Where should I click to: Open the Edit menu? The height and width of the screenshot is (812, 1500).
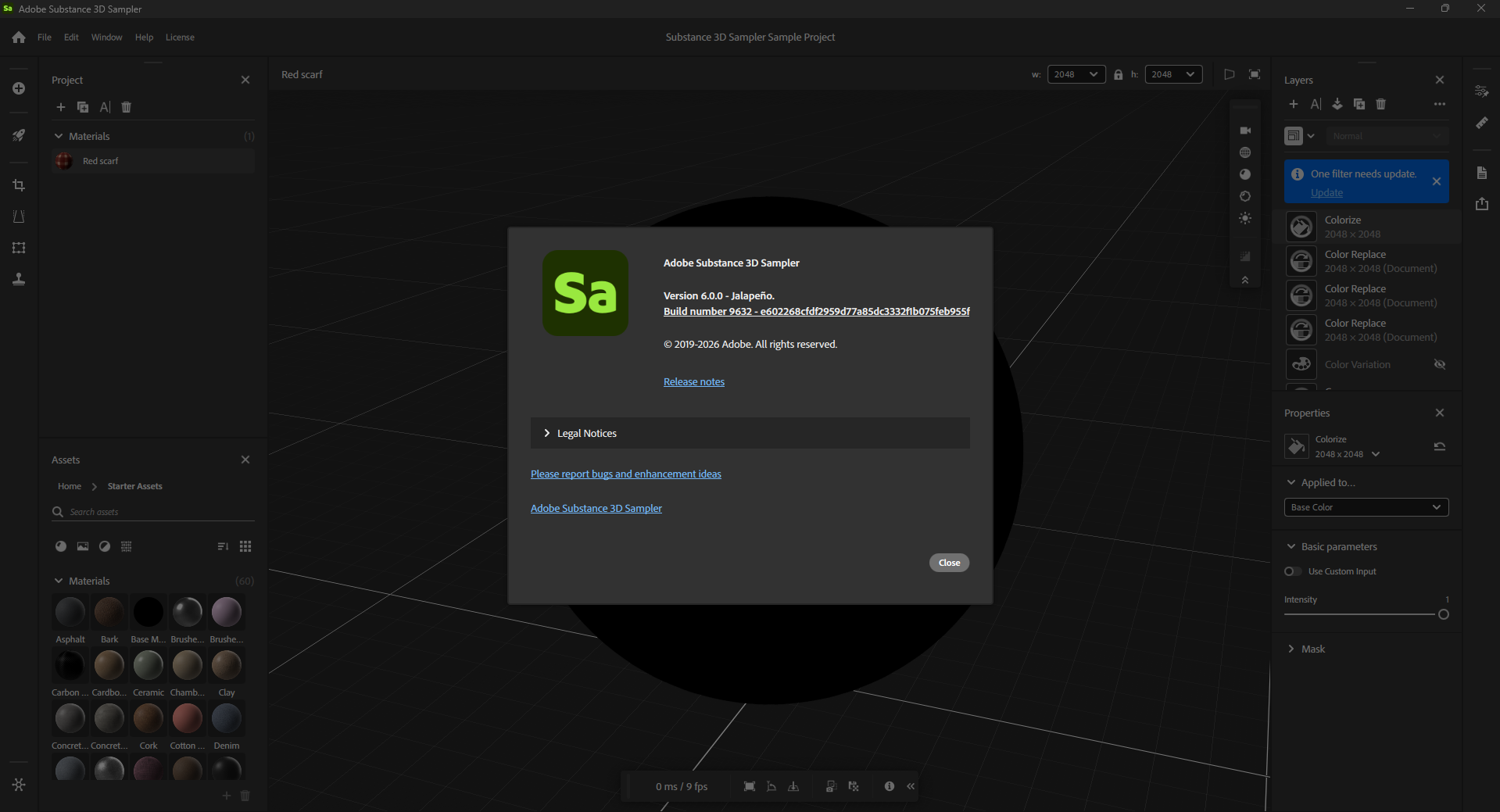pyautogui.click(x=71, y=38)
